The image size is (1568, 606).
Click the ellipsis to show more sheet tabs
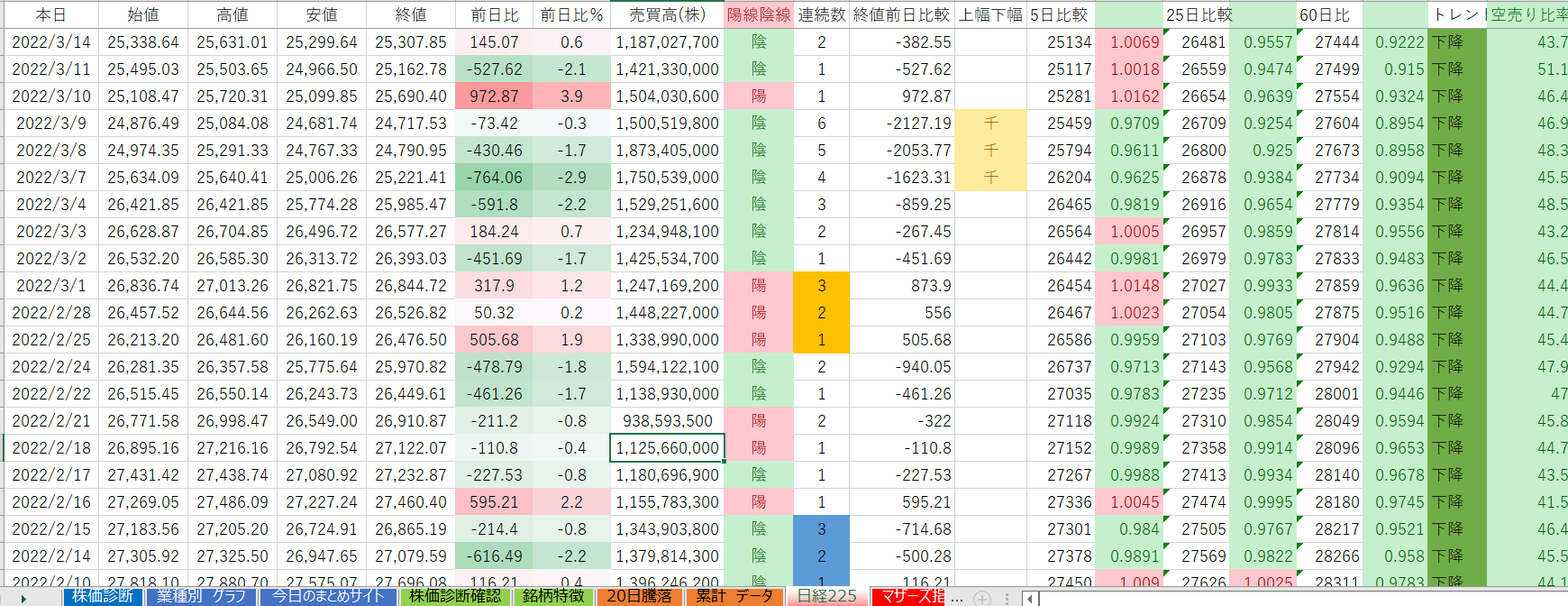click(x=957, y=598)
